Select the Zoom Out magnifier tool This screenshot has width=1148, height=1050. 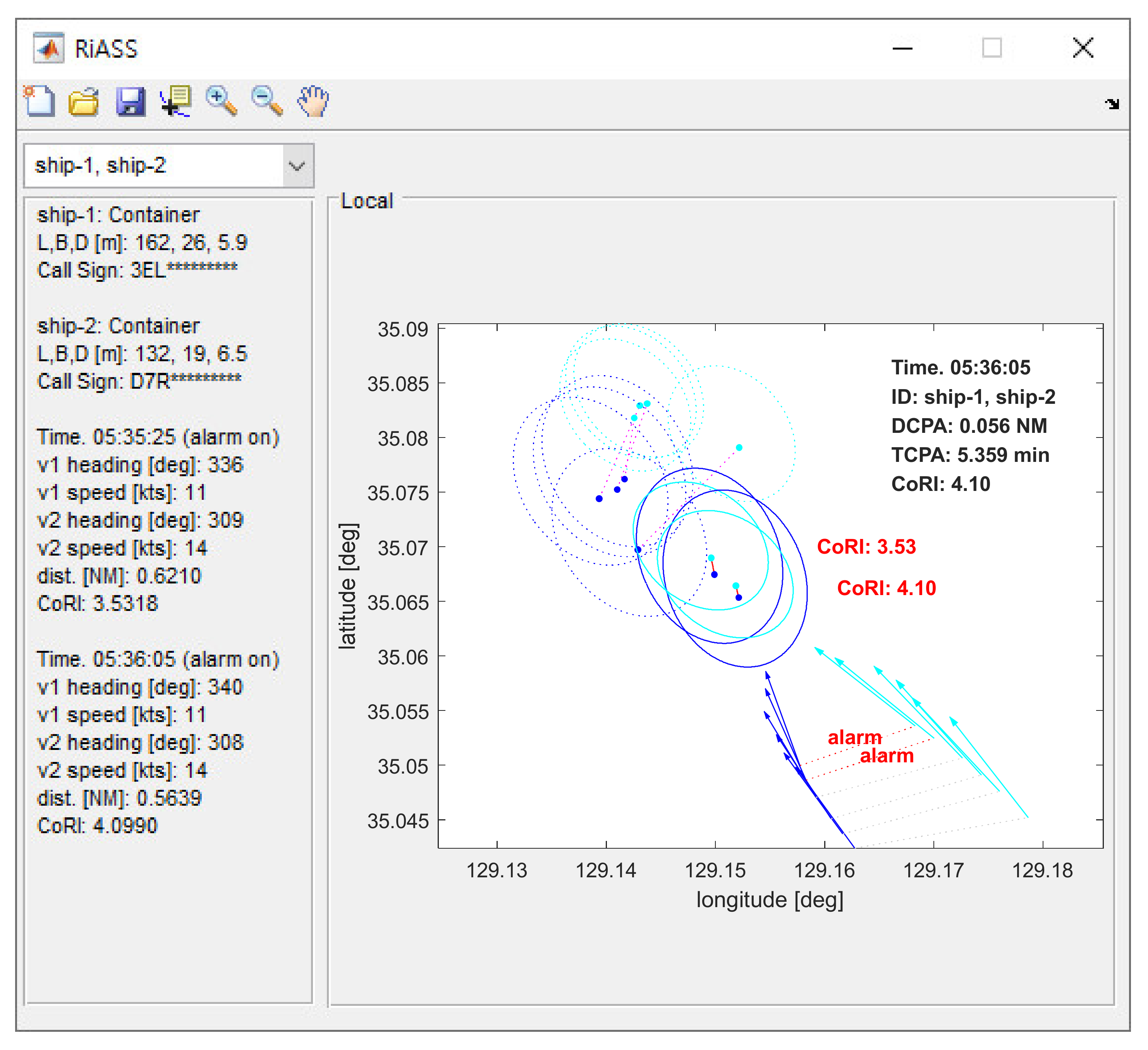tap(267, 101)
